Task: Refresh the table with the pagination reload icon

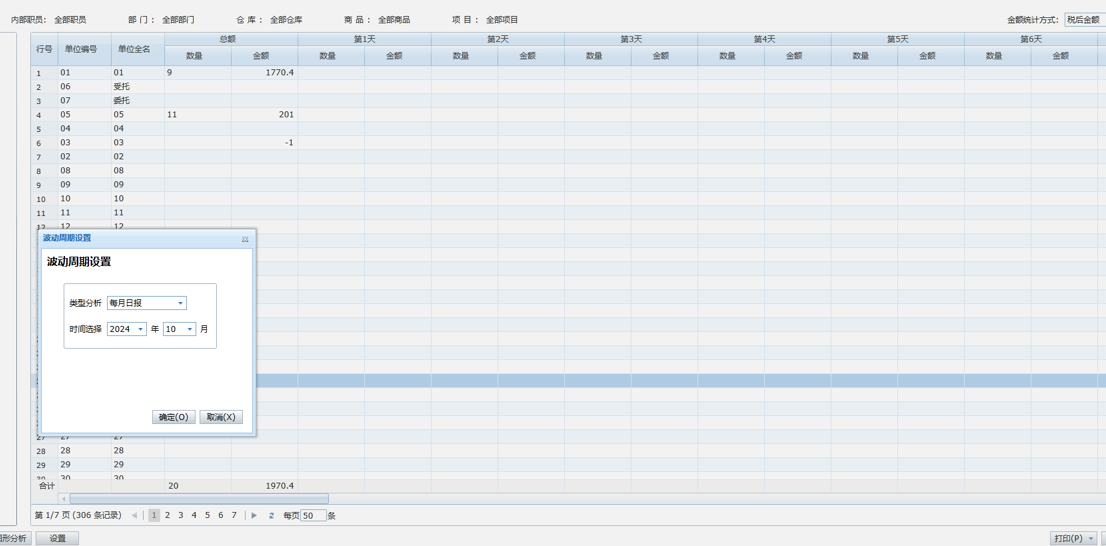Action: tap(271, 516)
